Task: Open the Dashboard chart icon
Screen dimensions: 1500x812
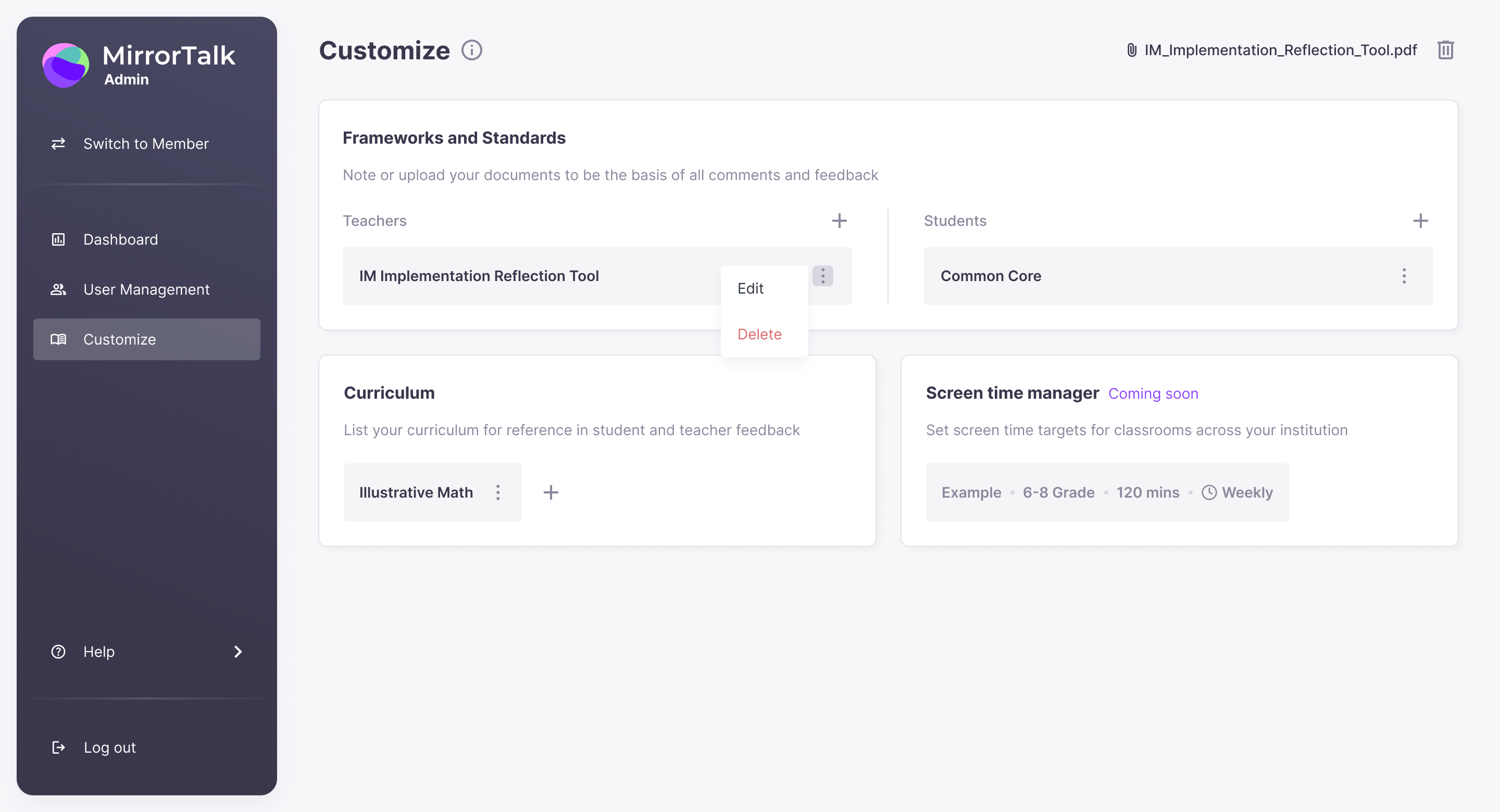Action: [x=58, y=239]
